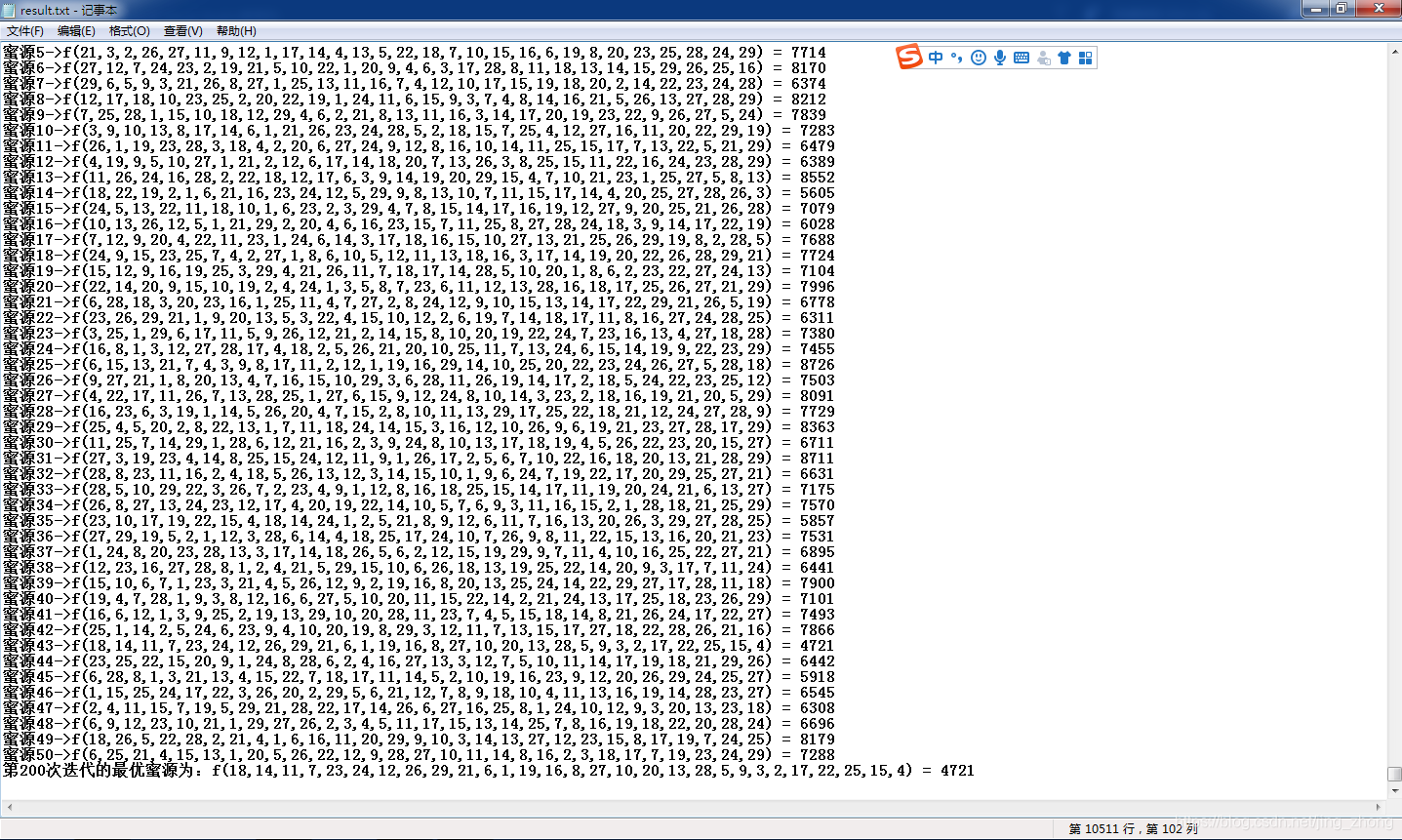Click the value 8711 on the 蜜源31 line

coord(818,459)
